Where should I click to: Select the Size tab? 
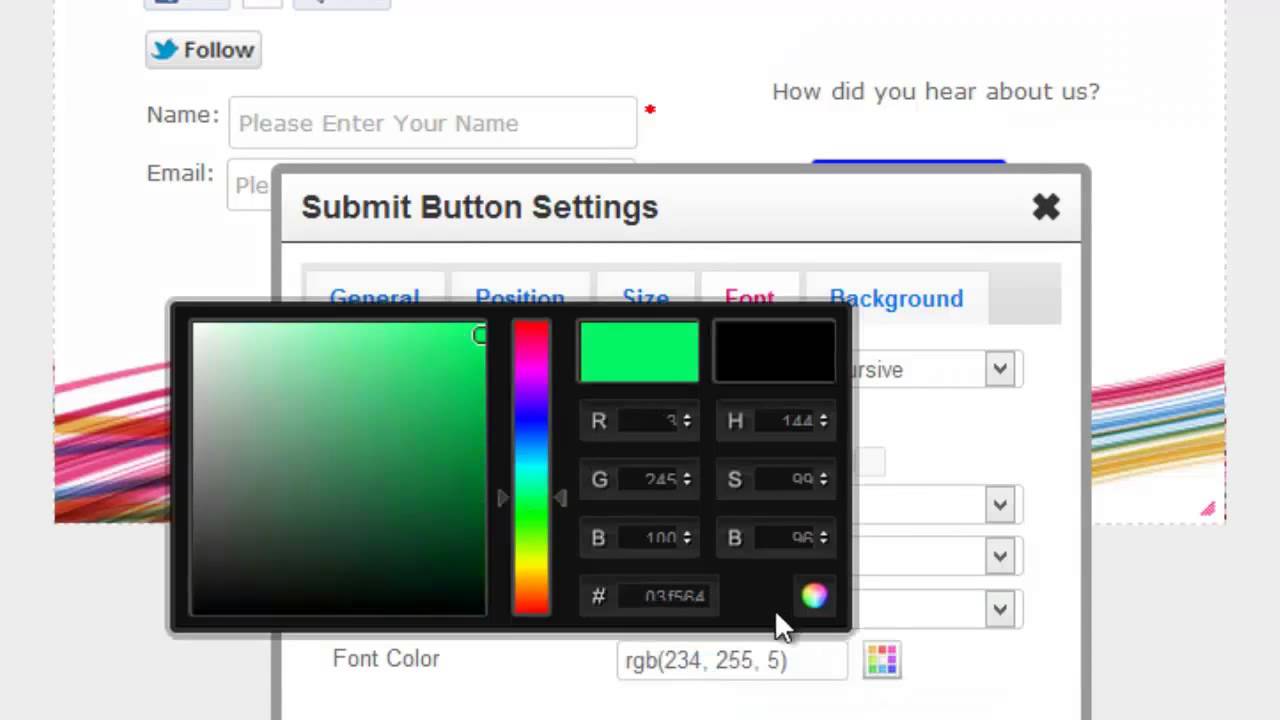645,298
